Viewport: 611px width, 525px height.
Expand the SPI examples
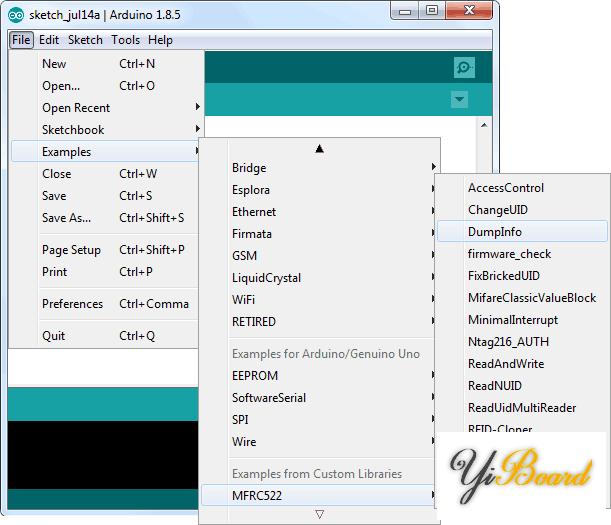320,420
